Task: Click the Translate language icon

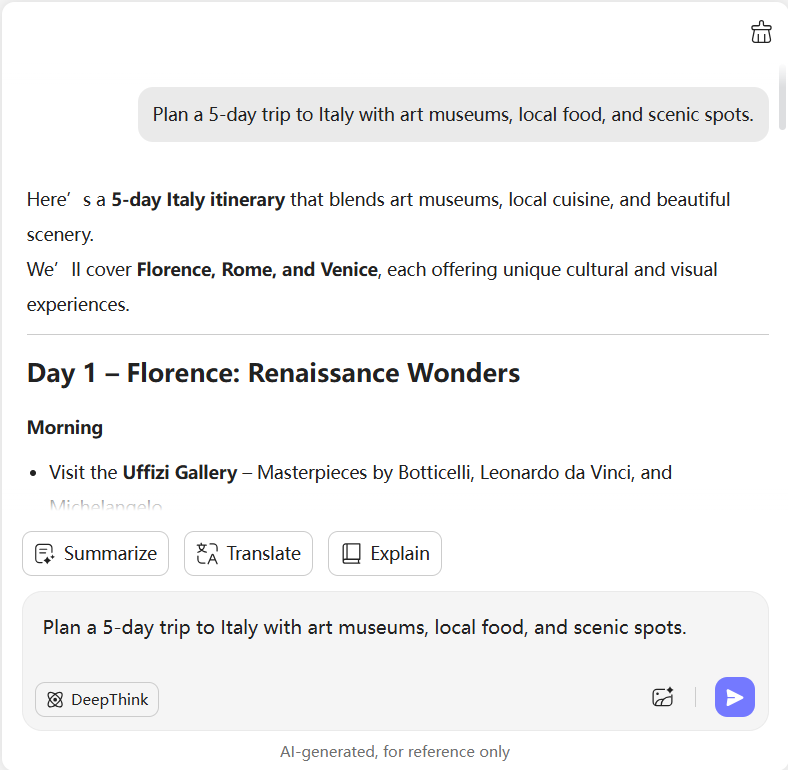Action: point(207,554)
